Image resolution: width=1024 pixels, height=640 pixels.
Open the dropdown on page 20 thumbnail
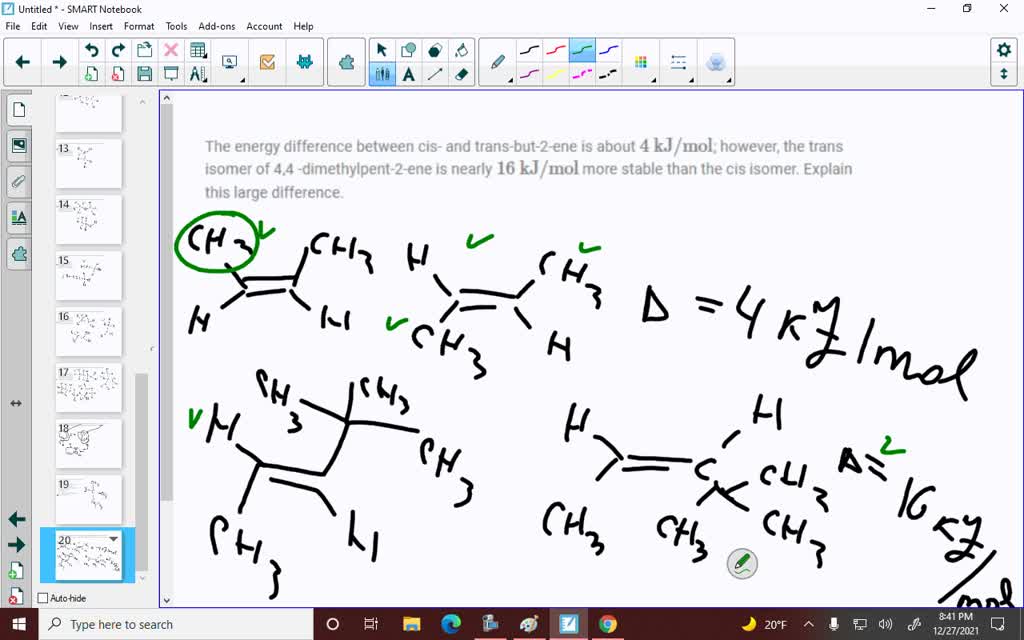[114, 539]
